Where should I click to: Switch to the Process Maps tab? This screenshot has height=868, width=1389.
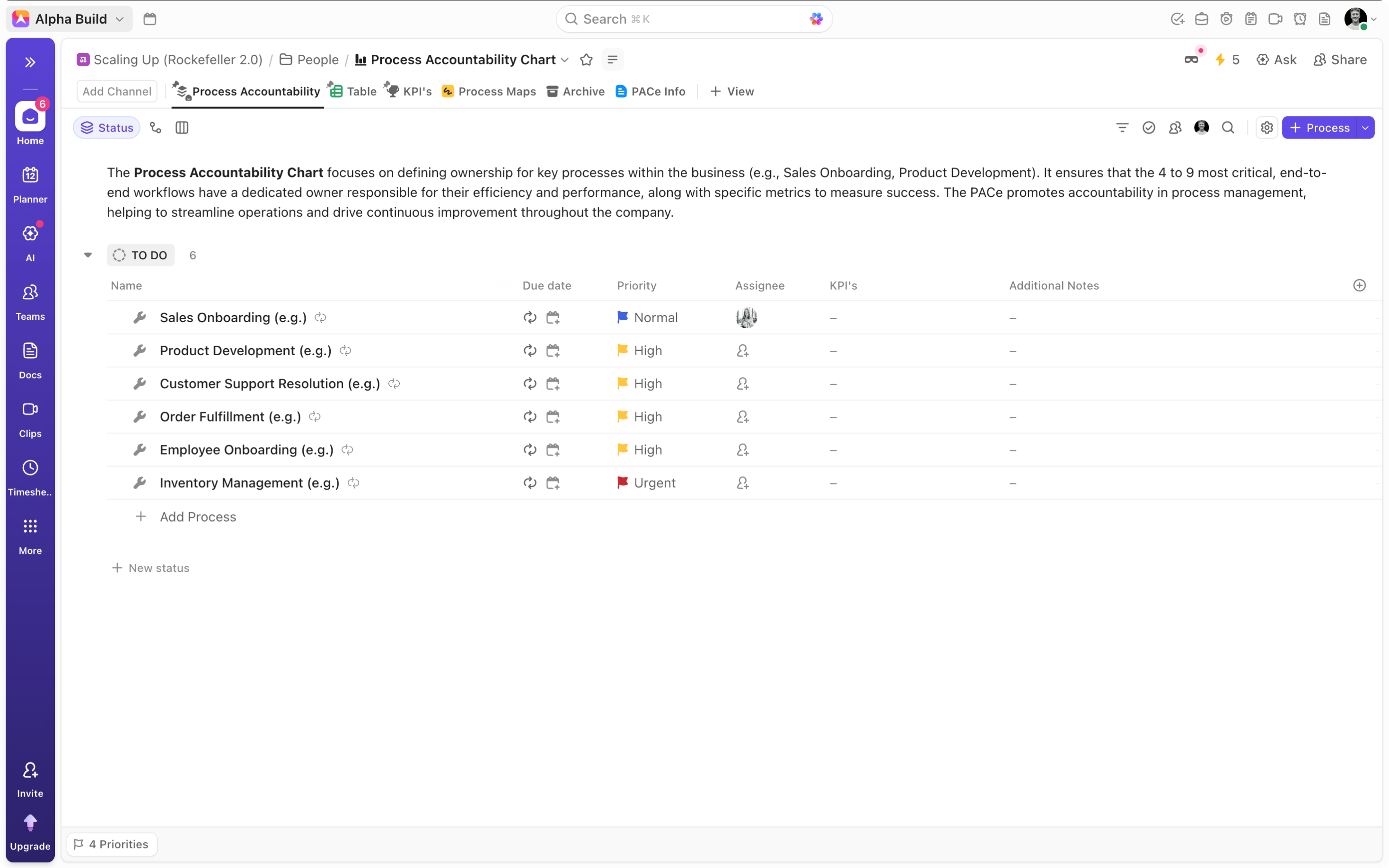(489, 91)
